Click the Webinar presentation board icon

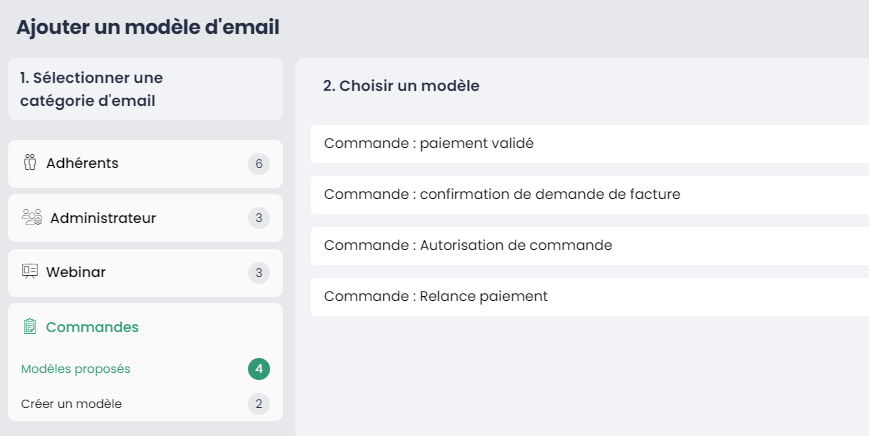pyautogui.click(x=30, y=271)
